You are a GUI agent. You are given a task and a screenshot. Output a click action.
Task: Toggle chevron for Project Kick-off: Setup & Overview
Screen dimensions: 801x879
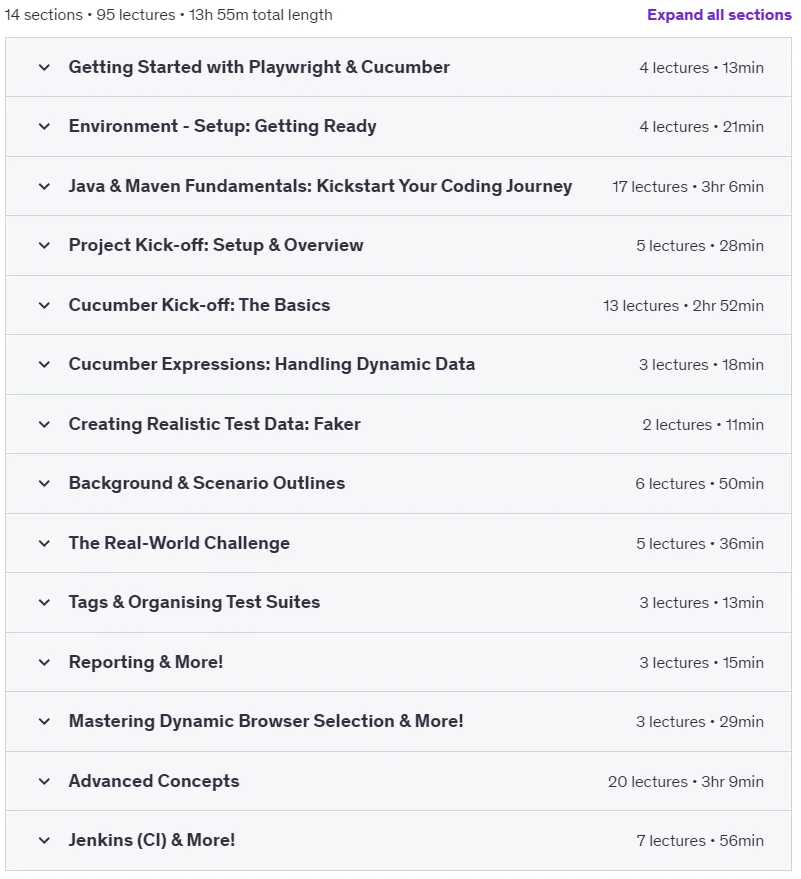[x=44, y=246]
